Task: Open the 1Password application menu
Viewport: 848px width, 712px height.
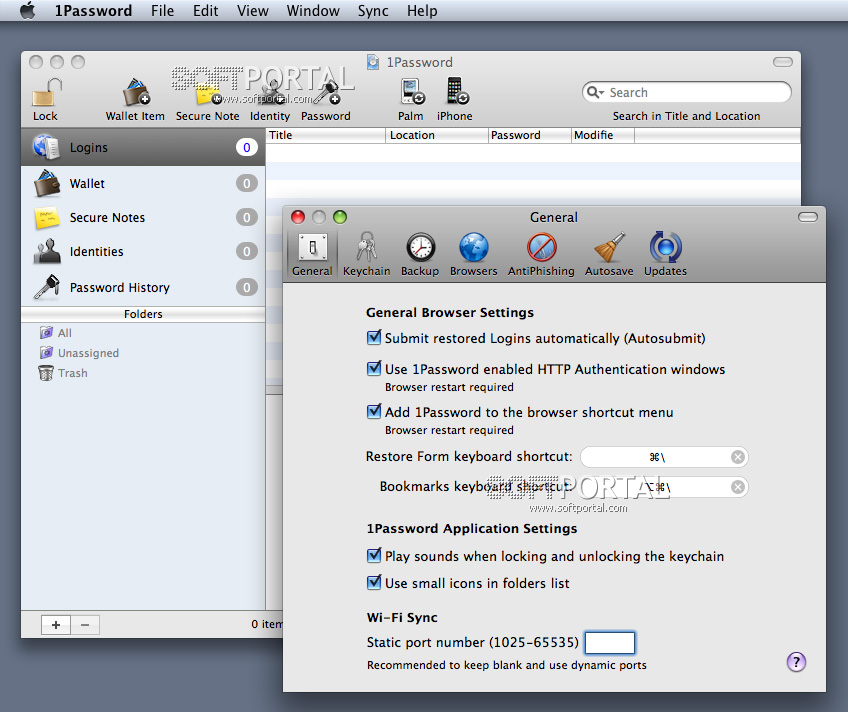Action: (93, 11)
